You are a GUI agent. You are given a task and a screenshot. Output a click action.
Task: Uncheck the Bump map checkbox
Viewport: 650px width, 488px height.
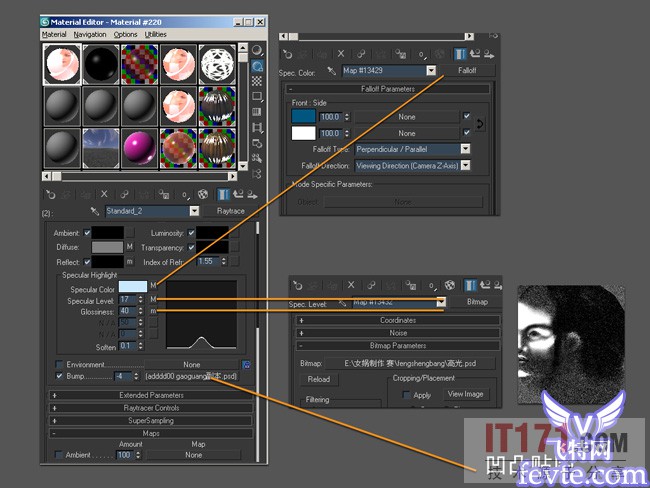59,377
